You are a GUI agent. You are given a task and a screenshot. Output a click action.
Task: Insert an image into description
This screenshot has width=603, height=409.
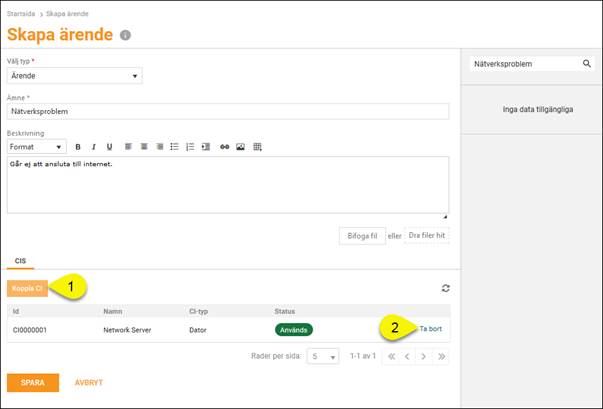(240, 147)
